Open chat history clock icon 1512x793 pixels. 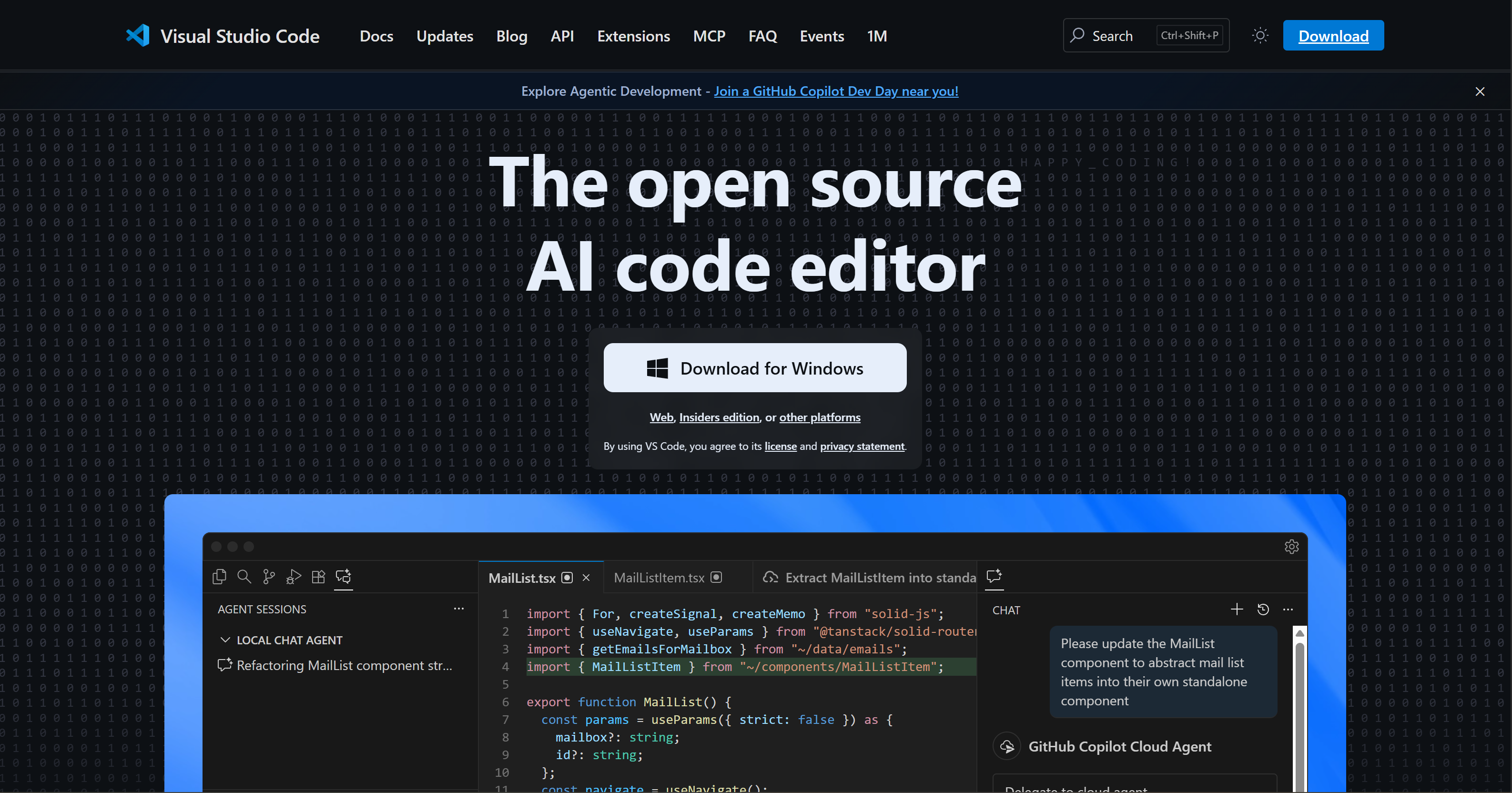click(x=1263, y=610)
